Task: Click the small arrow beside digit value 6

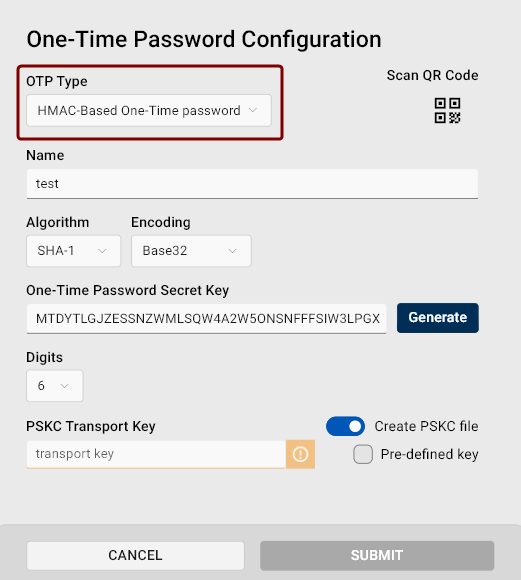Action: (x=64, y=386)
